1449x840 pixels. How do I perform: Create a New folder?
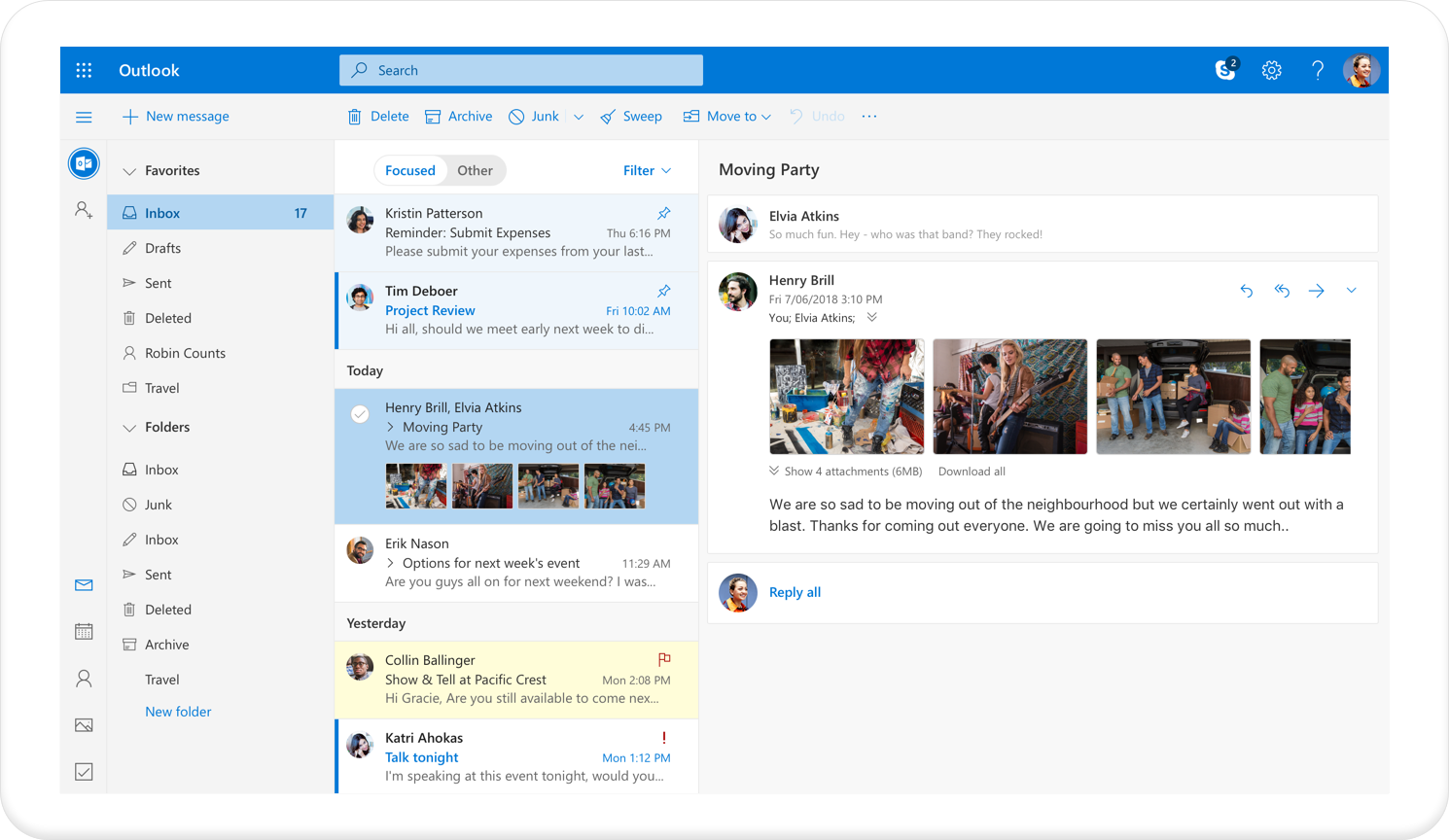178,711
